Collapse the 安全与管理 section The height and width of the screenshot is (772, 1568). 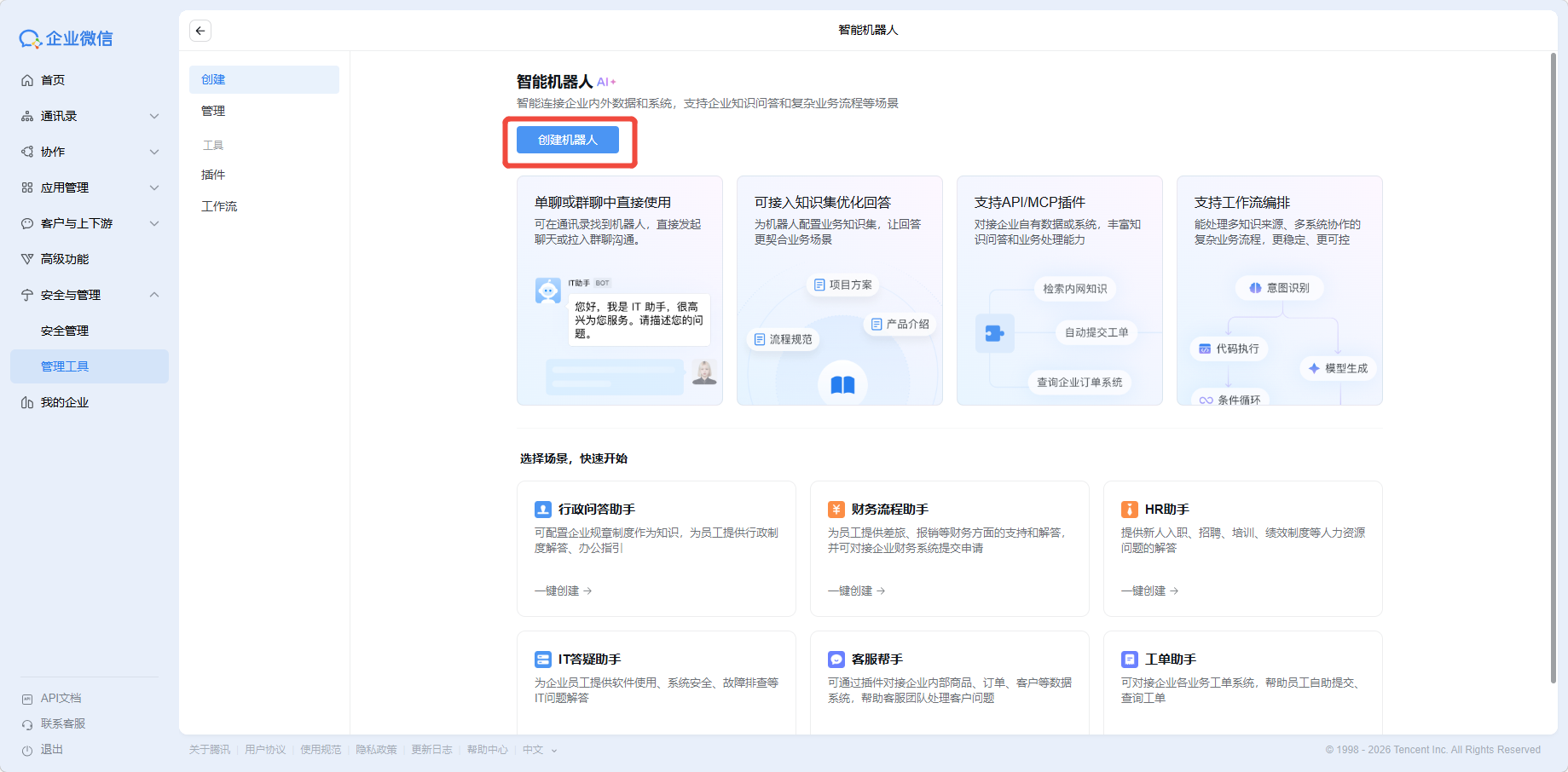click(154, 295)
